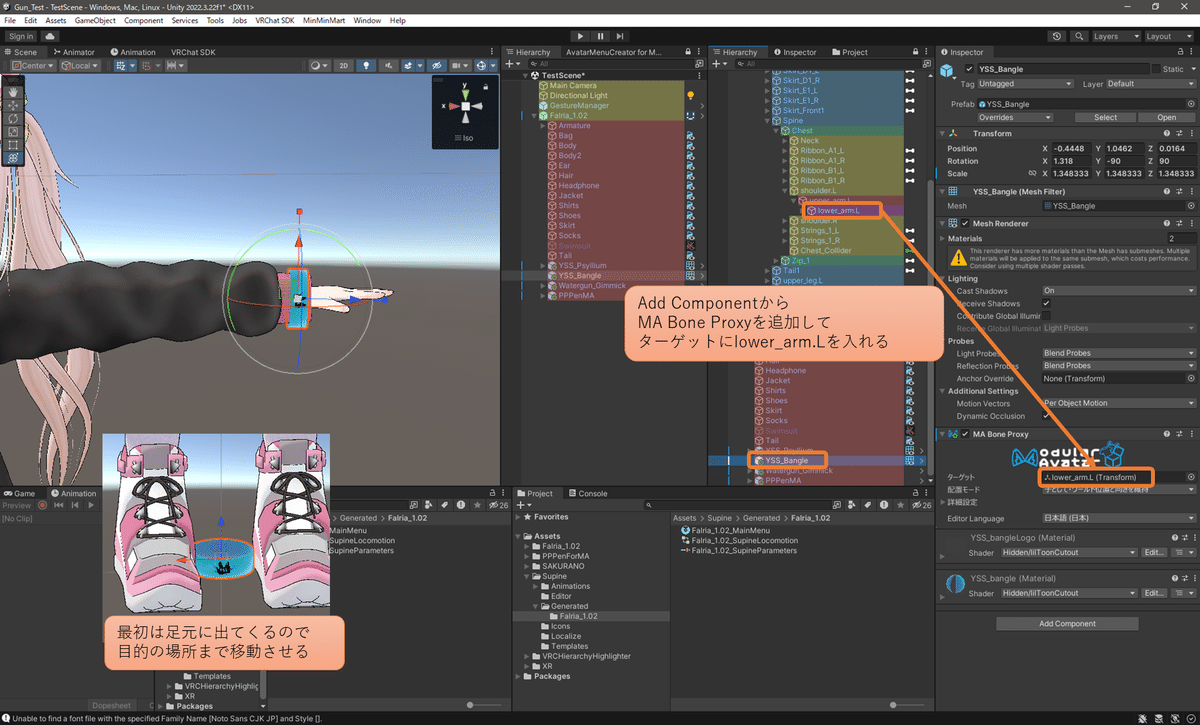Open Mesh object picker circle icon
Image resolution: width=1200 pixels, height=725 pixels.
pyautogui.click(x=1190, y=206)
